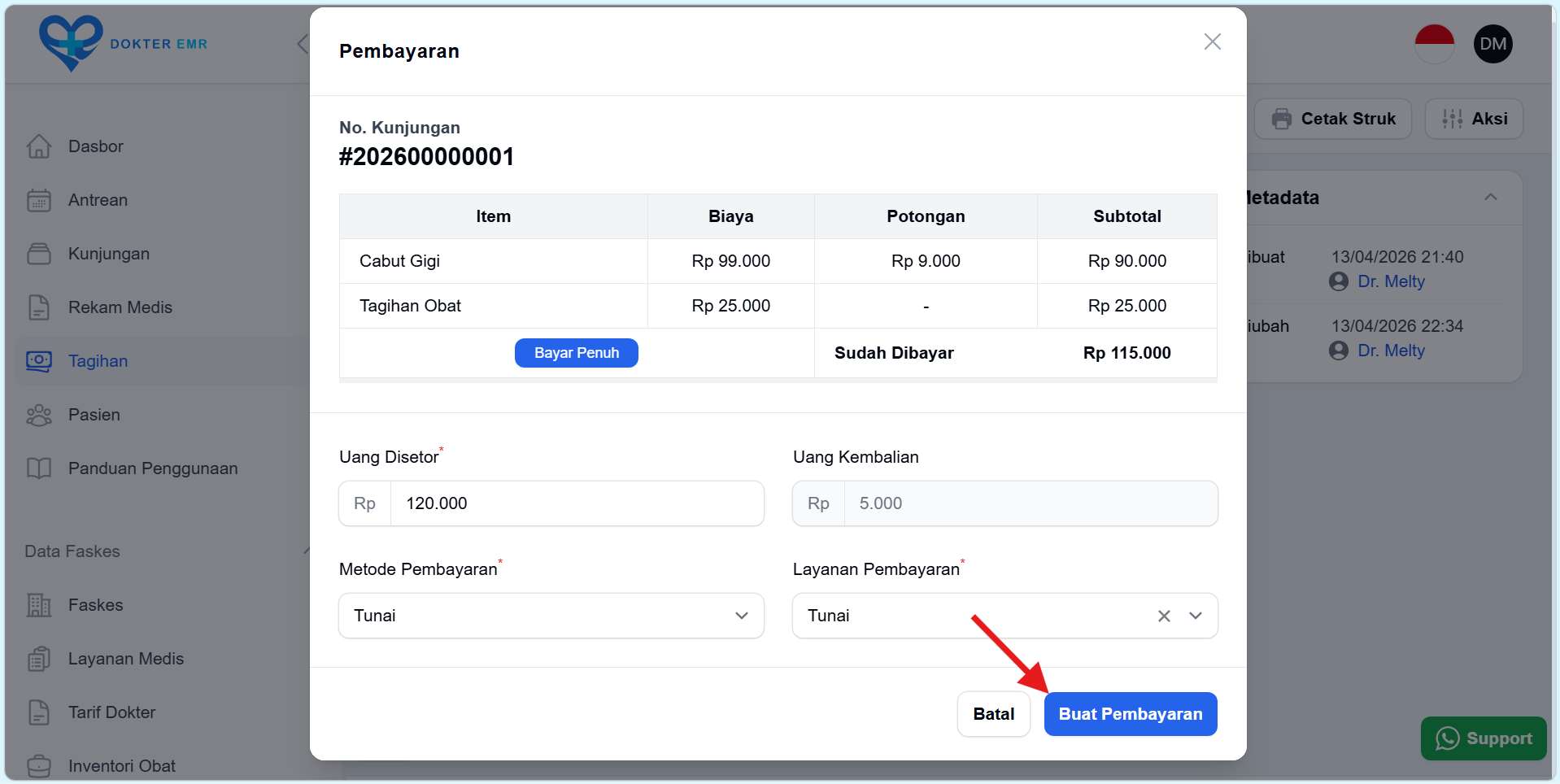
Task: Open Pasien menu item
Action: pyautogui.click(x=94, y=415)
